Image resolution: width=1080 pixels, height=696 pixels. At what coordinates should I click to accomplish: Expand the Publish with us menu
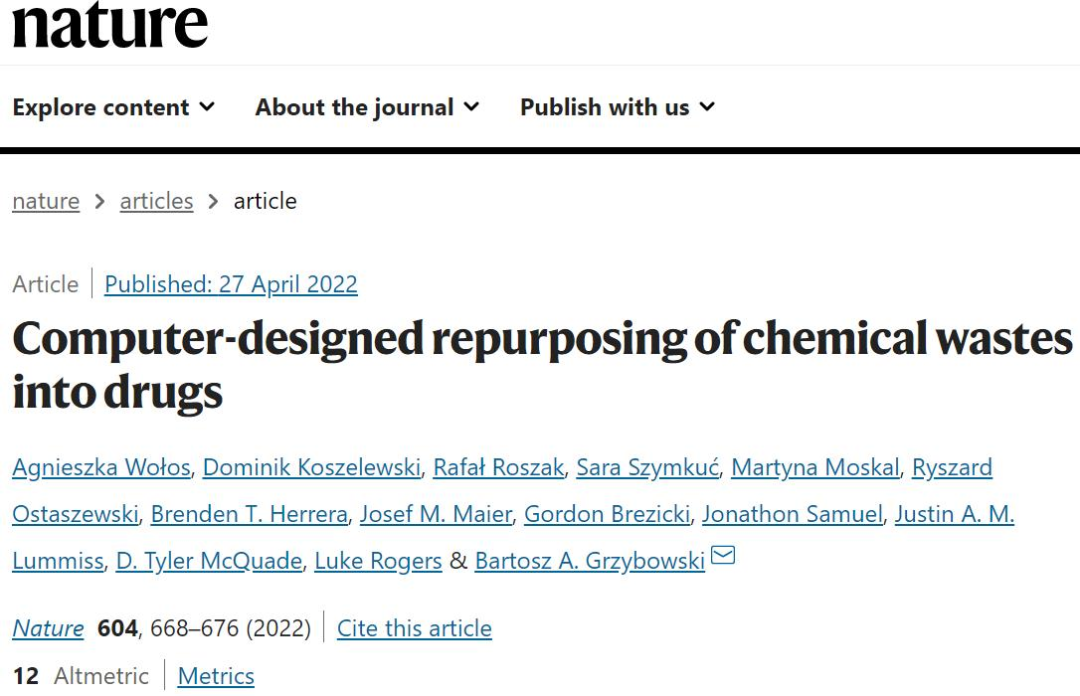pyautogui.click(x=618, y=108)
